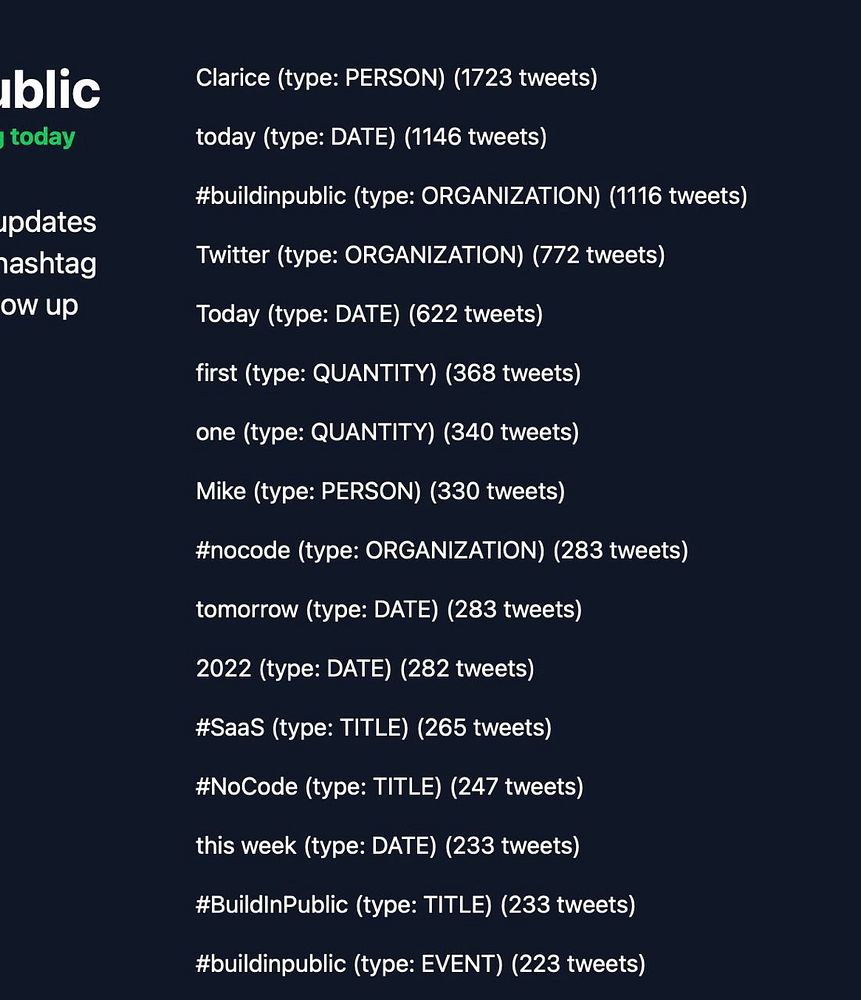This screenshot has width=861, height=1000.
Task: Open the #SaaS TITLE entry
Action: pyautogui.click(x=373, y=727)
